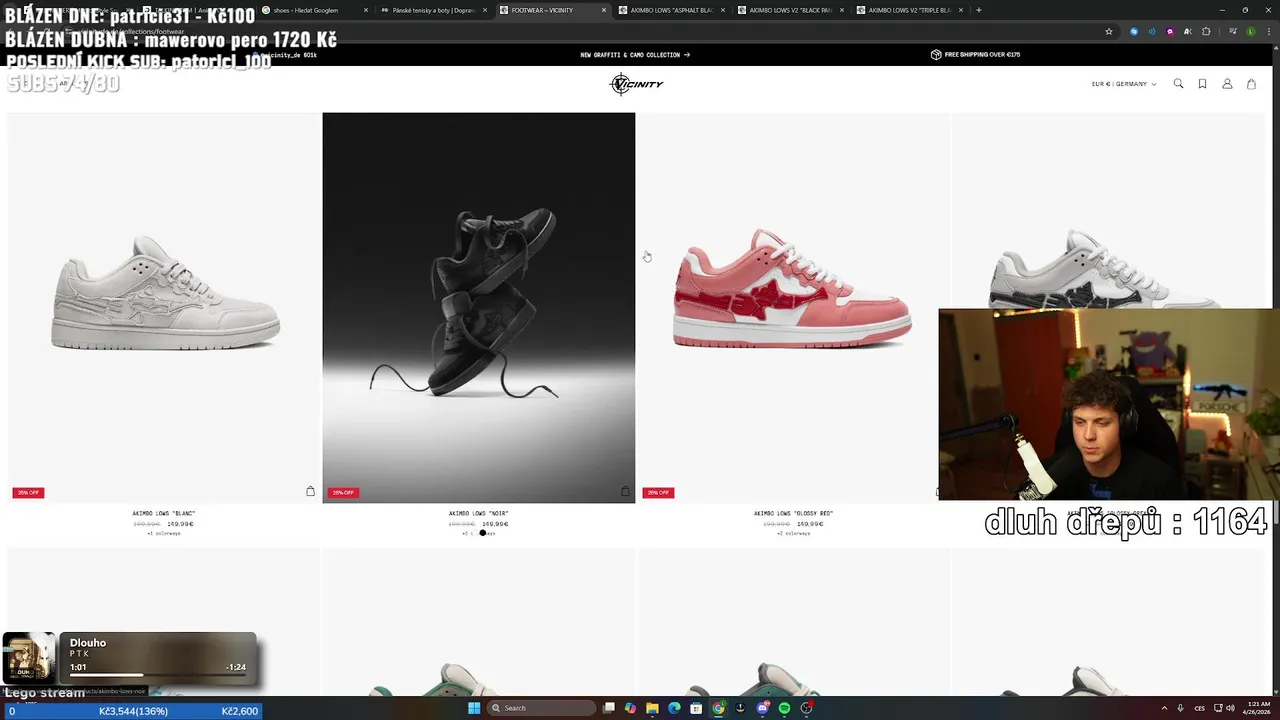Show hidden tray icons chevron
This screenshot has height=720, width=1280.
1164,708
